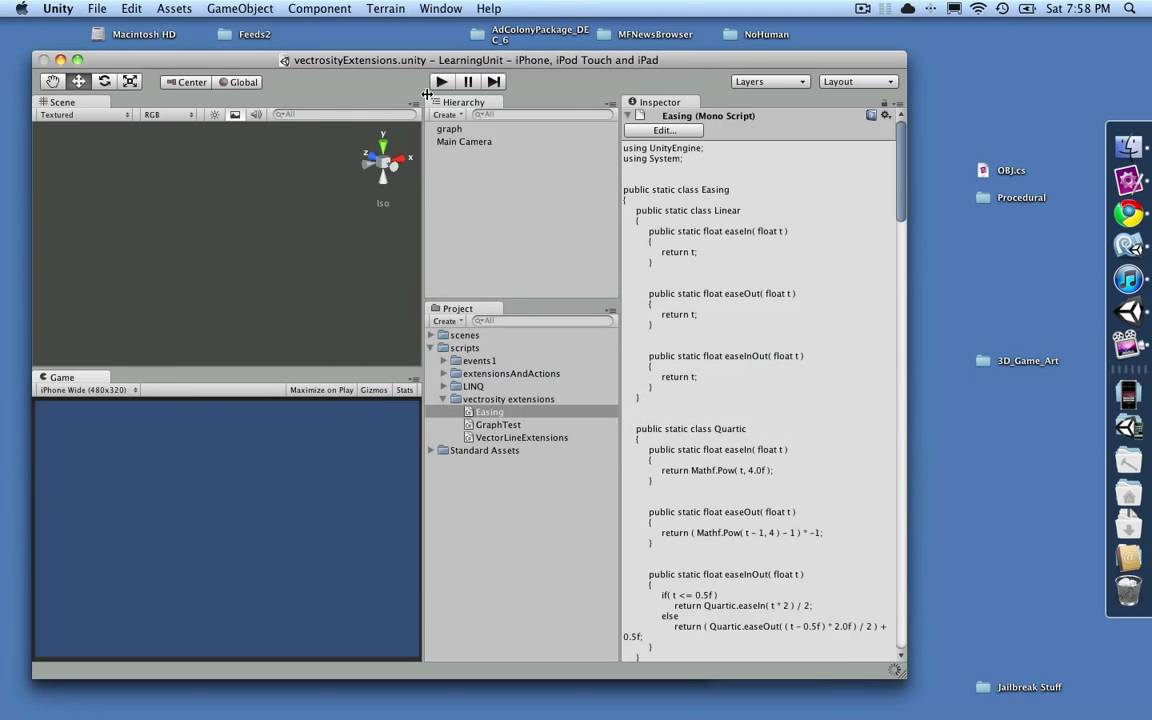Expand the Standard Assets folder
1152x720 pixels.
click(x=431, y=450)
